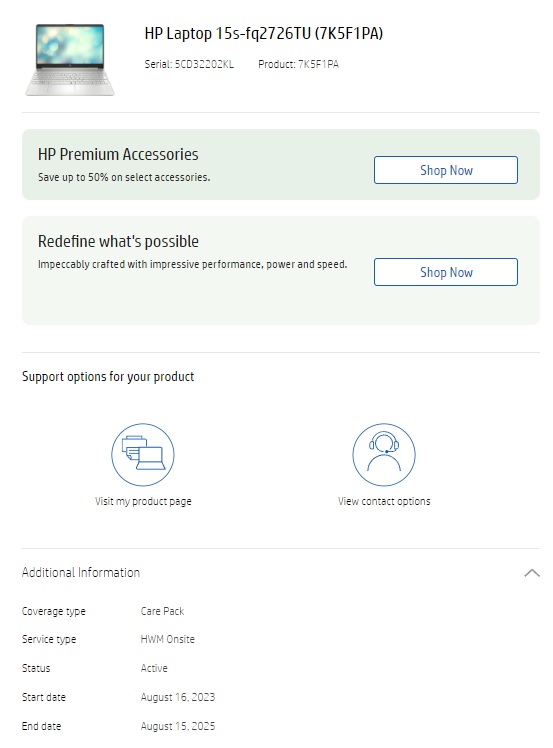Click the Save up to 50% promo text
The height and width of the screenshot is (748, 553).
click(x=124, y=177)
